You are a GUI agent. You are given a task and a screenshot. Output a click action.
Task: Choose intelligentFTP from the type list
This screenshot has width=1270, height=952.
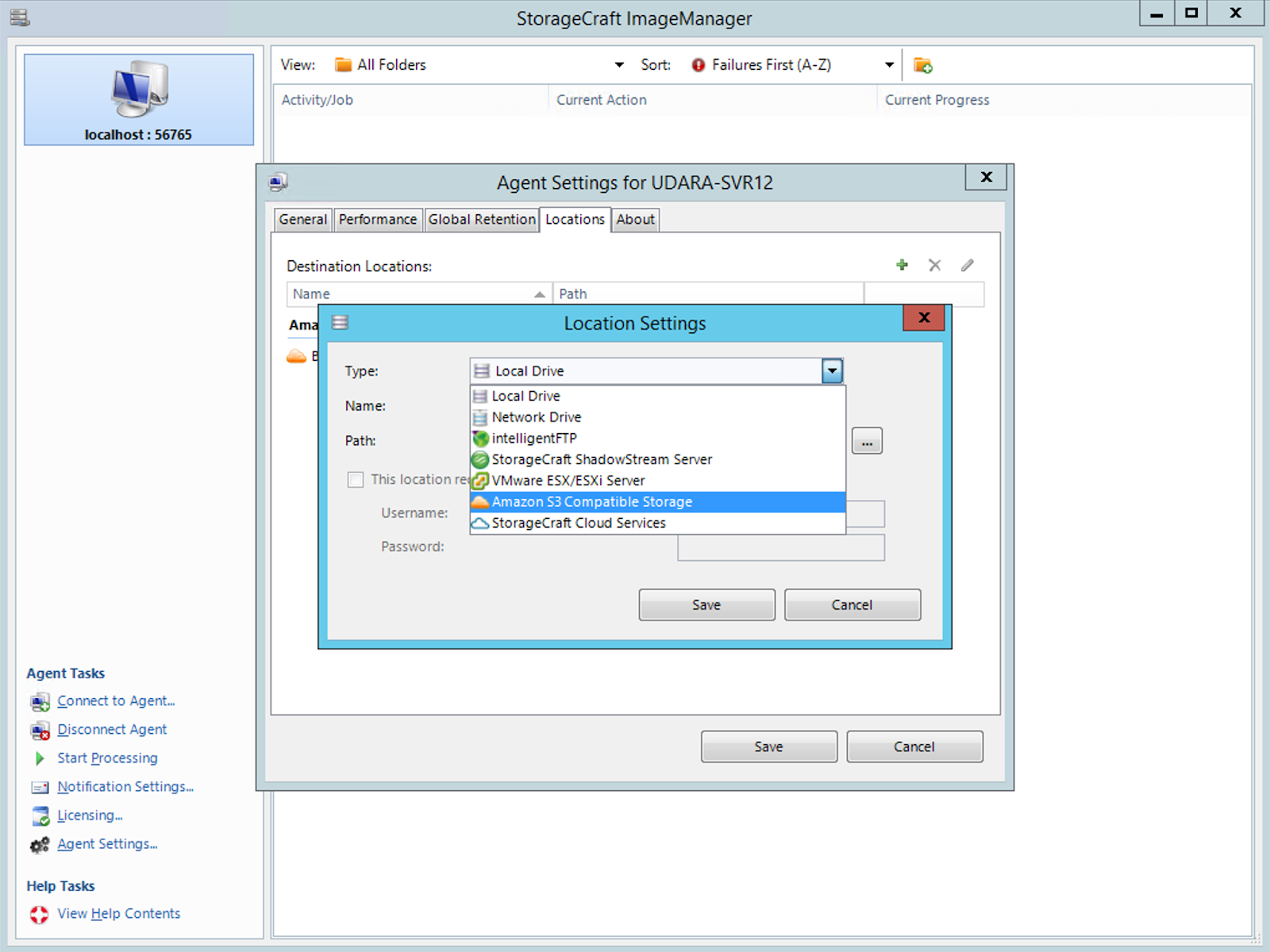tap(657, 439)
